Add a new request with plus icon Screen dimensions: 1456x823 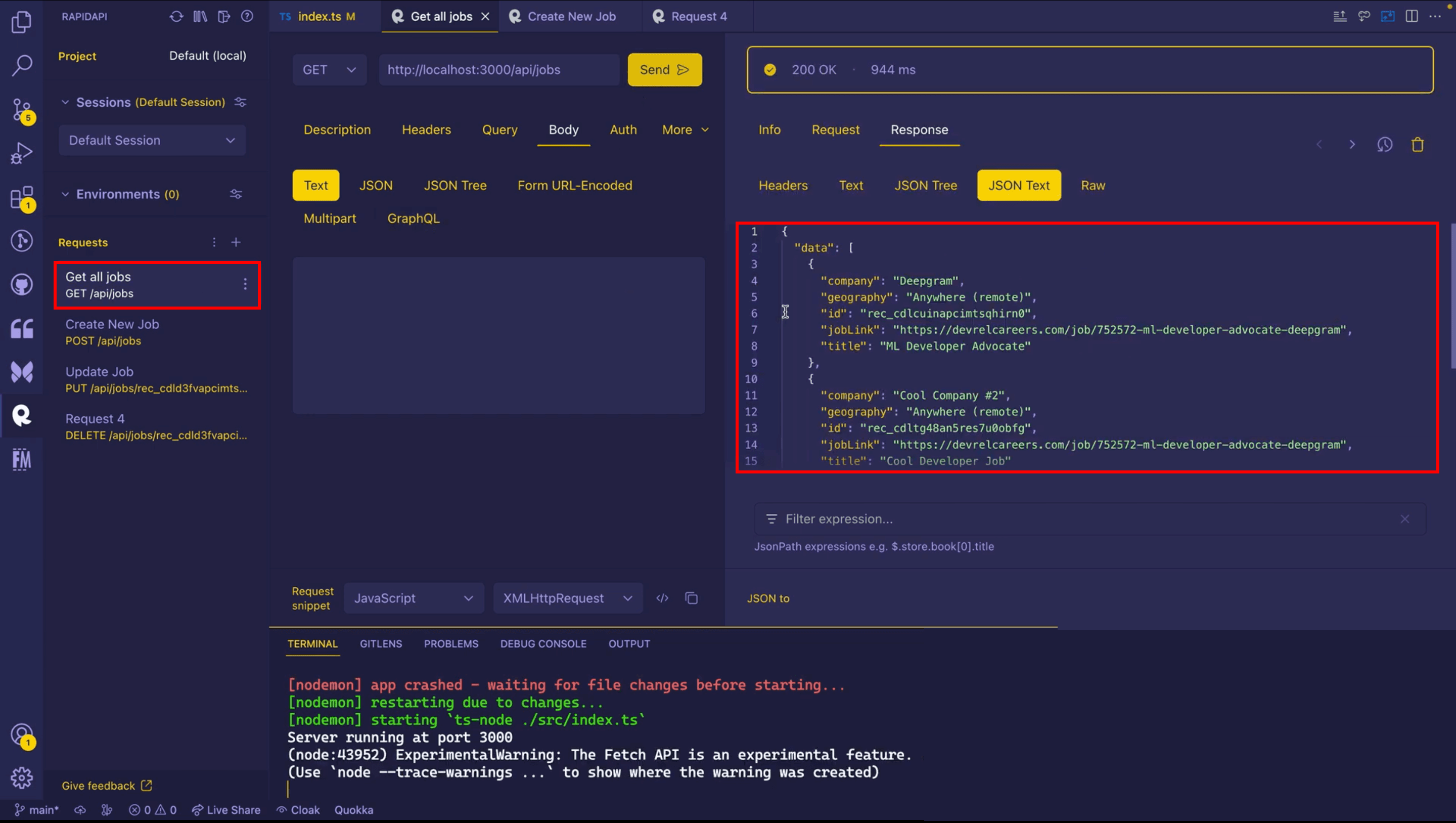pyautogui.click(x=236, y=243)
